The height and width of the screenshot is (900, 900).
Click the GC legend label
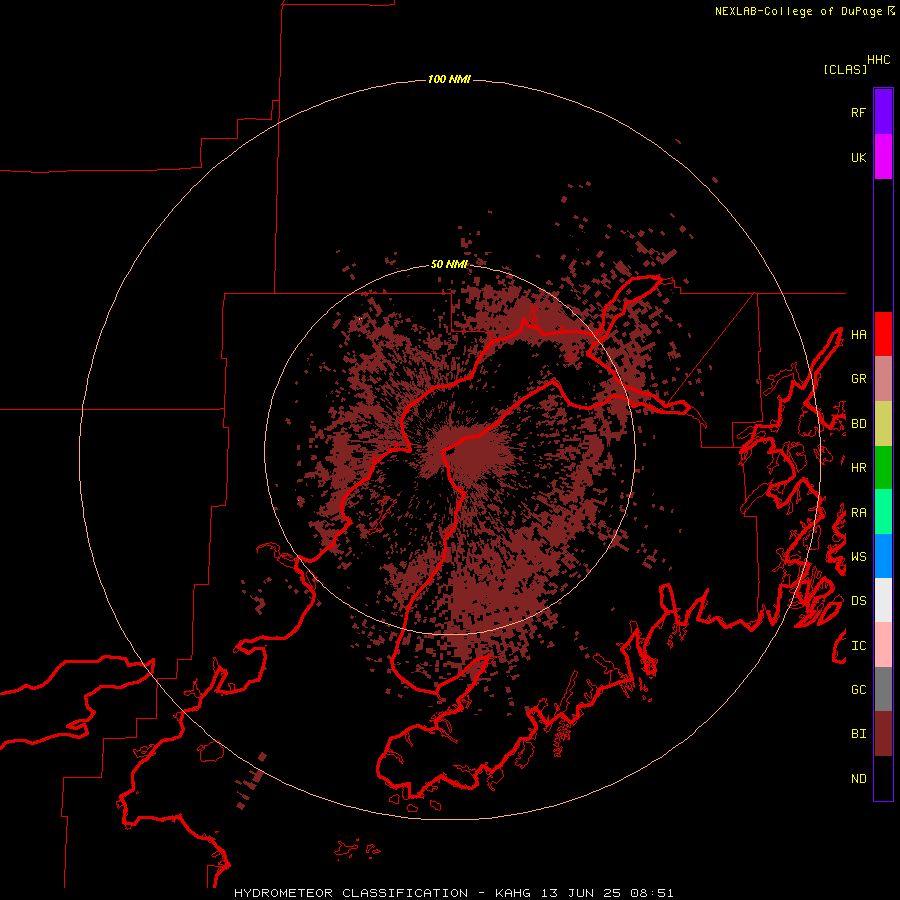click(x=858, y=690)
